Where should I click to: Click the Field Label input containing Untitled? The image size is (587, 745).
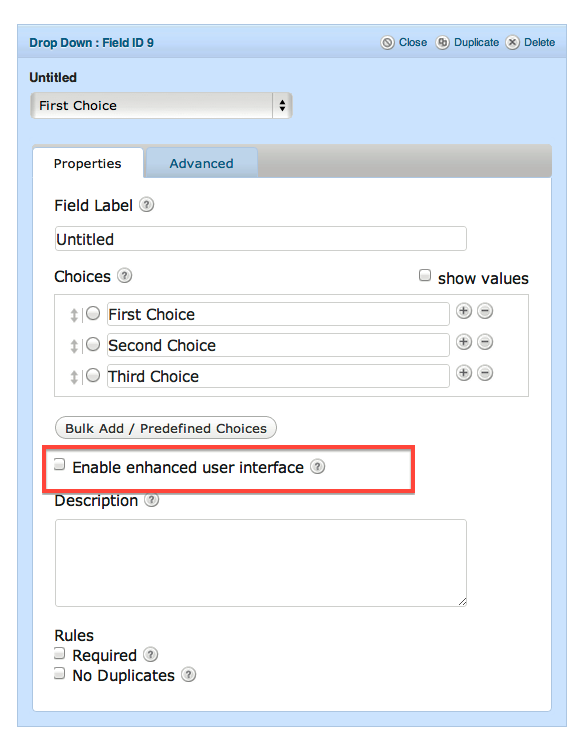(x=260, y=239)
